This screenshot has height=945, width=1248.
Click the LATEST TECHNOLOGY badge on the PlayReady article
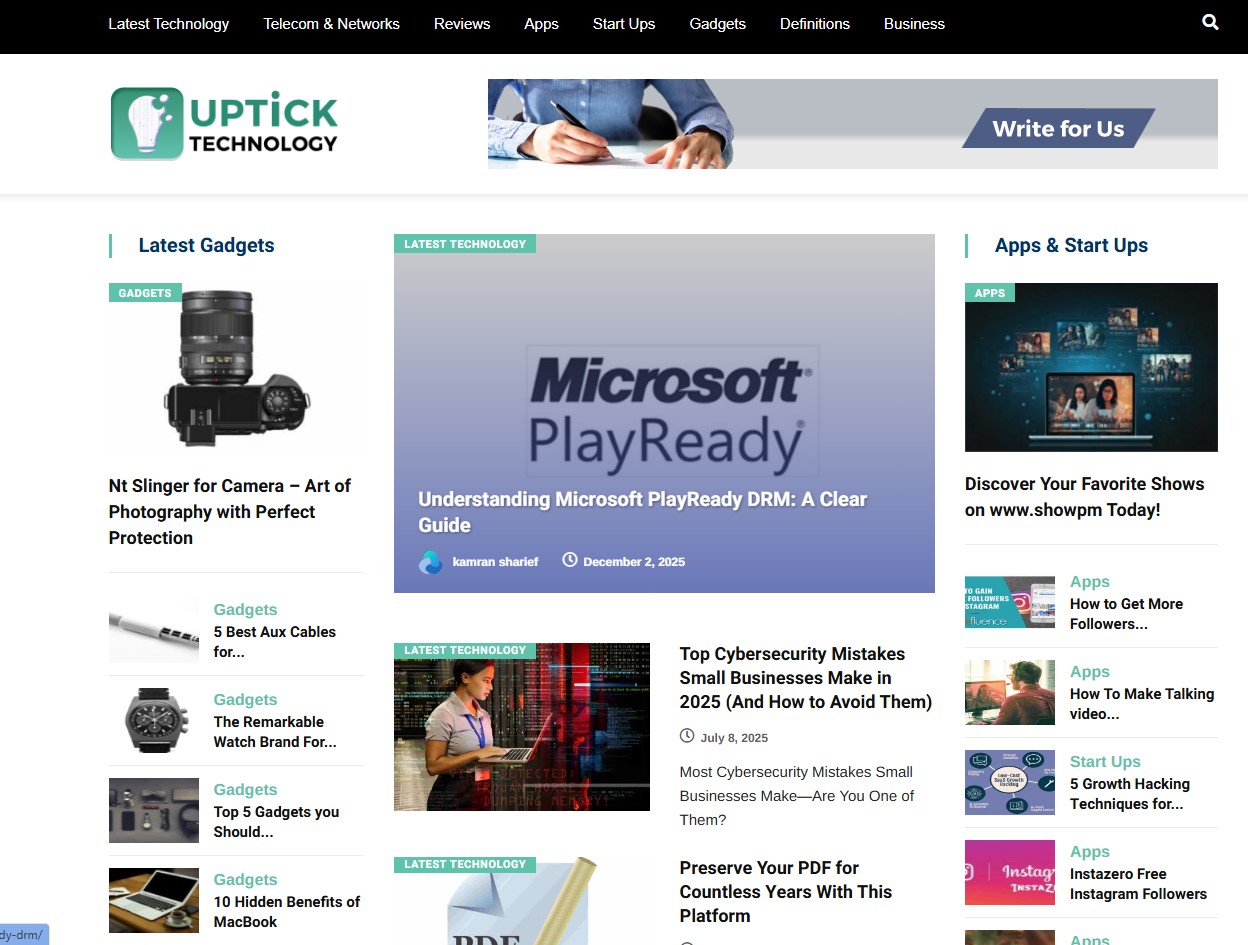[464, 243]
